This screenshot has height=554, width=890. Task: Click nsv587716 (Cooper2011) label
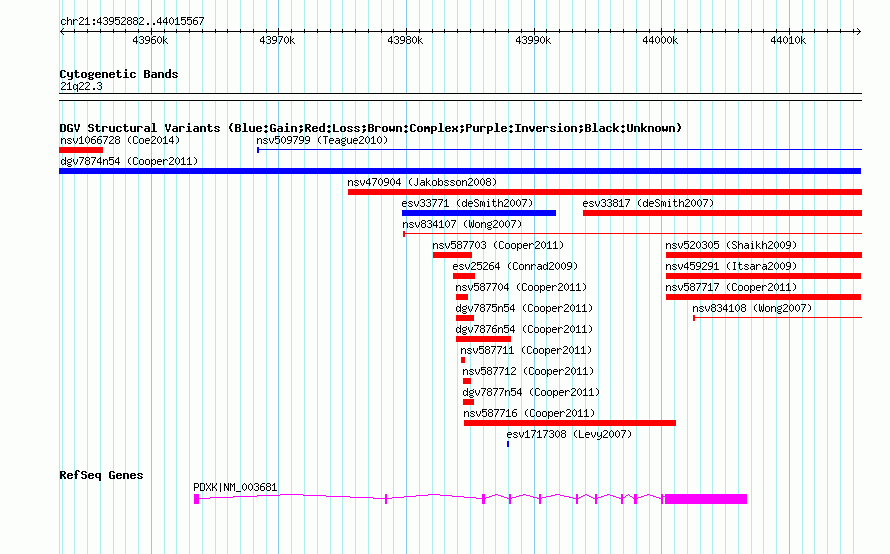point(529,413)
